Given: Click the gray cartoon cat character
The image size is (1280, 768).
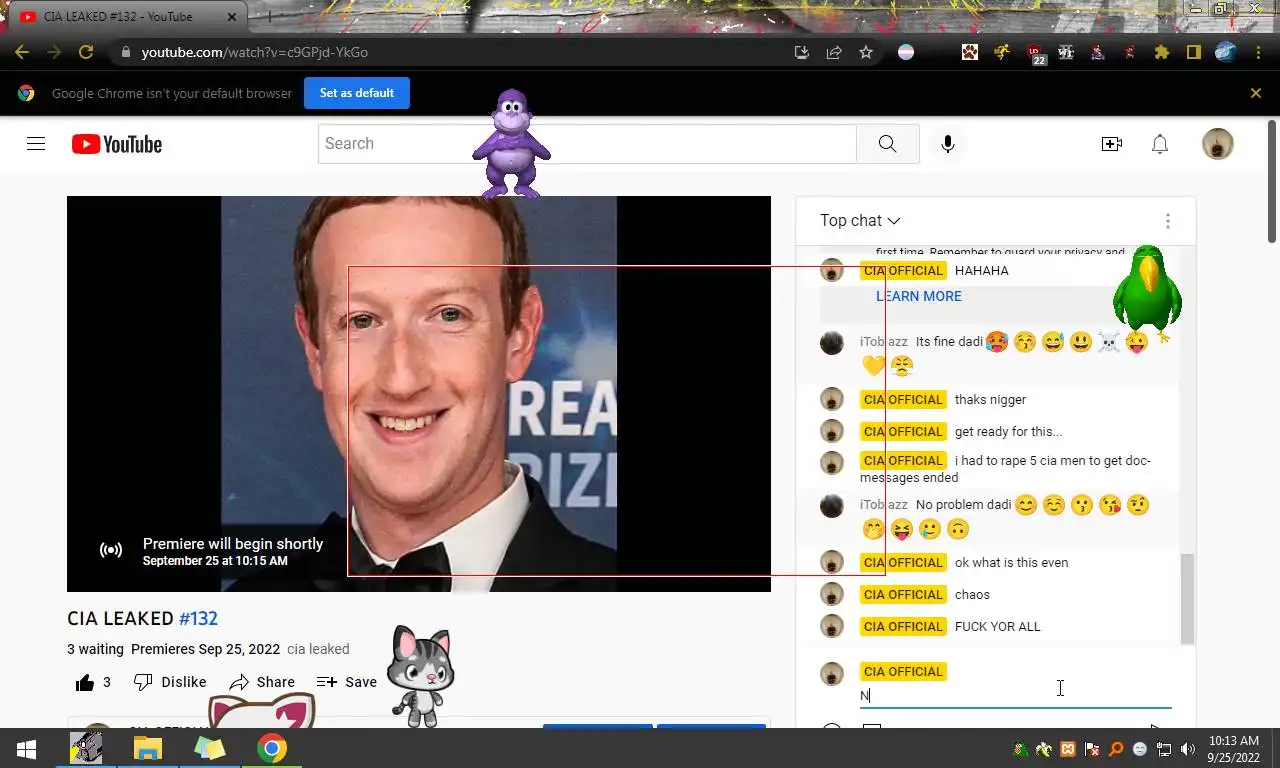Looking at the screenshot, I should click(421, 676).
